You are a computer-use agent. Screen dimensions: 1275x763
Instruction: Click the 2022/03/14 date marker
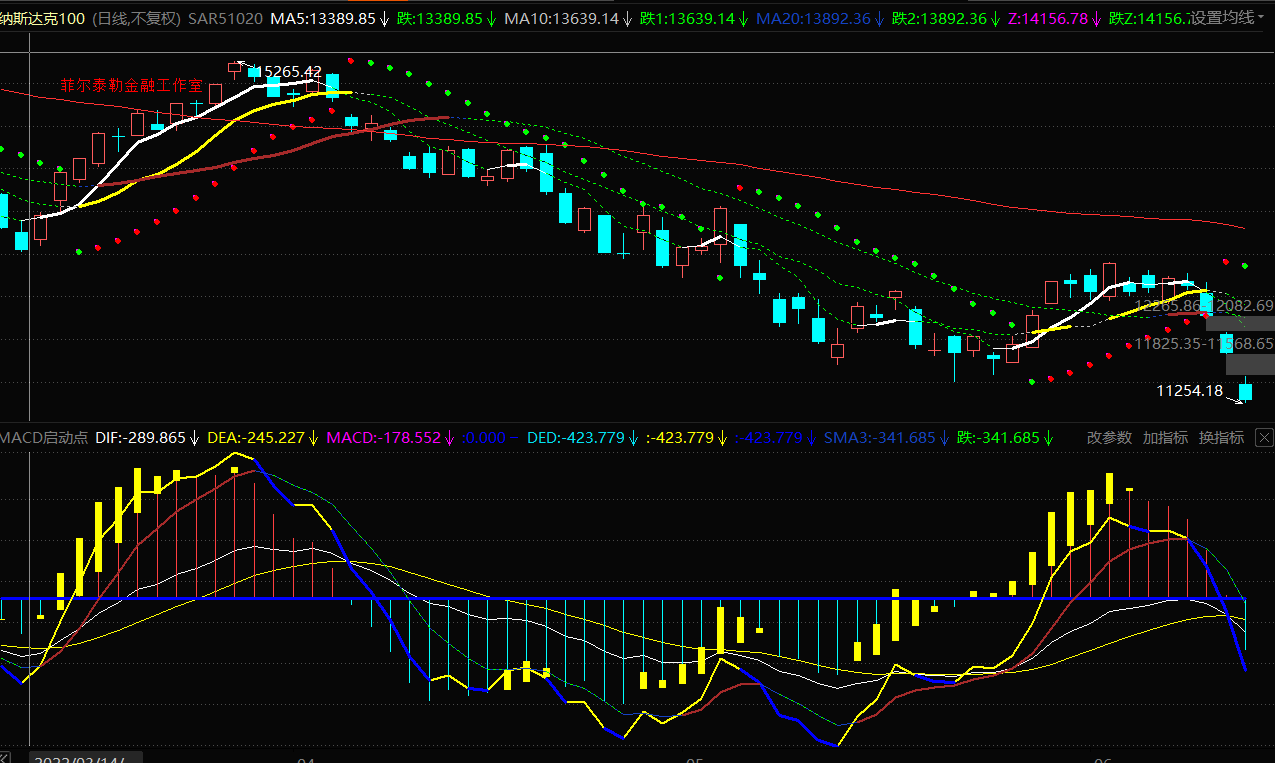pyautogui.click(x=80, y=760)
